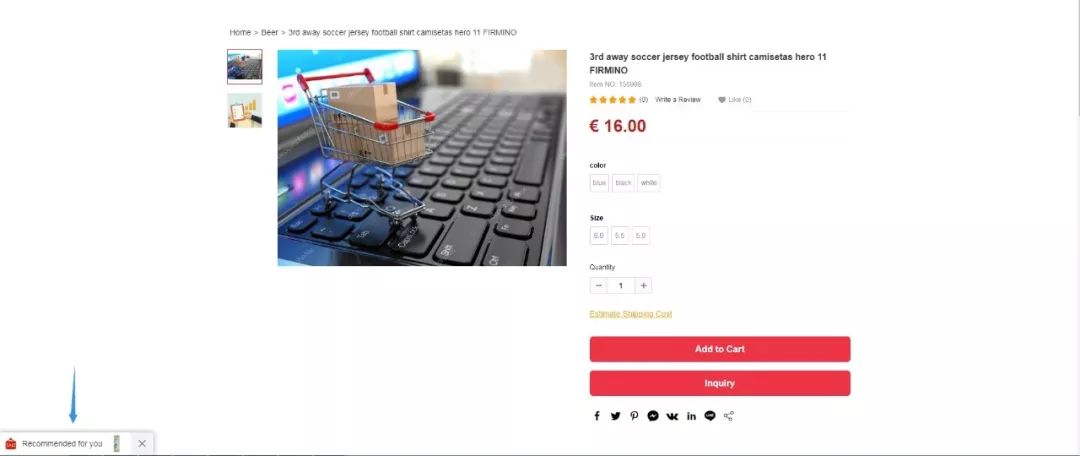This screenshot has height=456, width=1080.
Task: Share via LINE icon
Action: (x=710, y=416)
